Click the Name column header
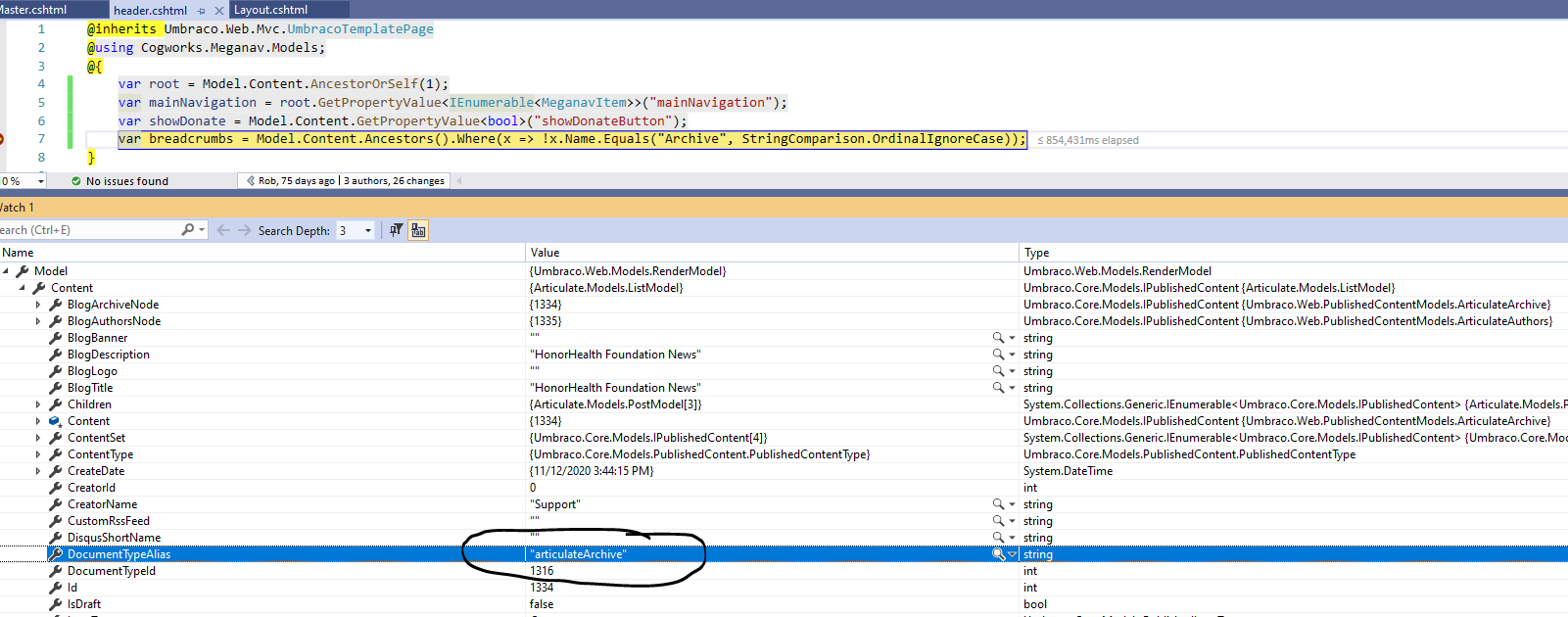Screen dimensions: 1568x617 pyautogui.click(x=262, y=253)
